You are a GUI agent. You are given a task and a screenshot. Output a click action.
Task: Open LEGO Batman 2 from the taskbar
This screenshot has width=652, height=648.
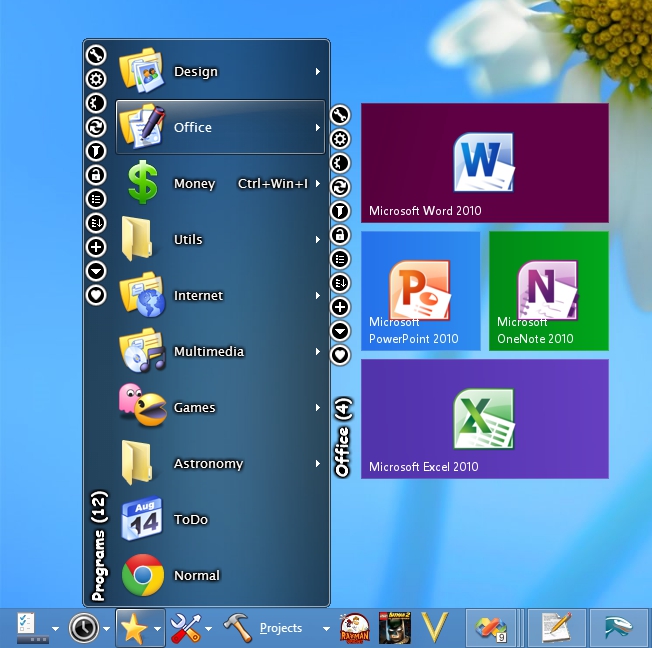[395, 628]
